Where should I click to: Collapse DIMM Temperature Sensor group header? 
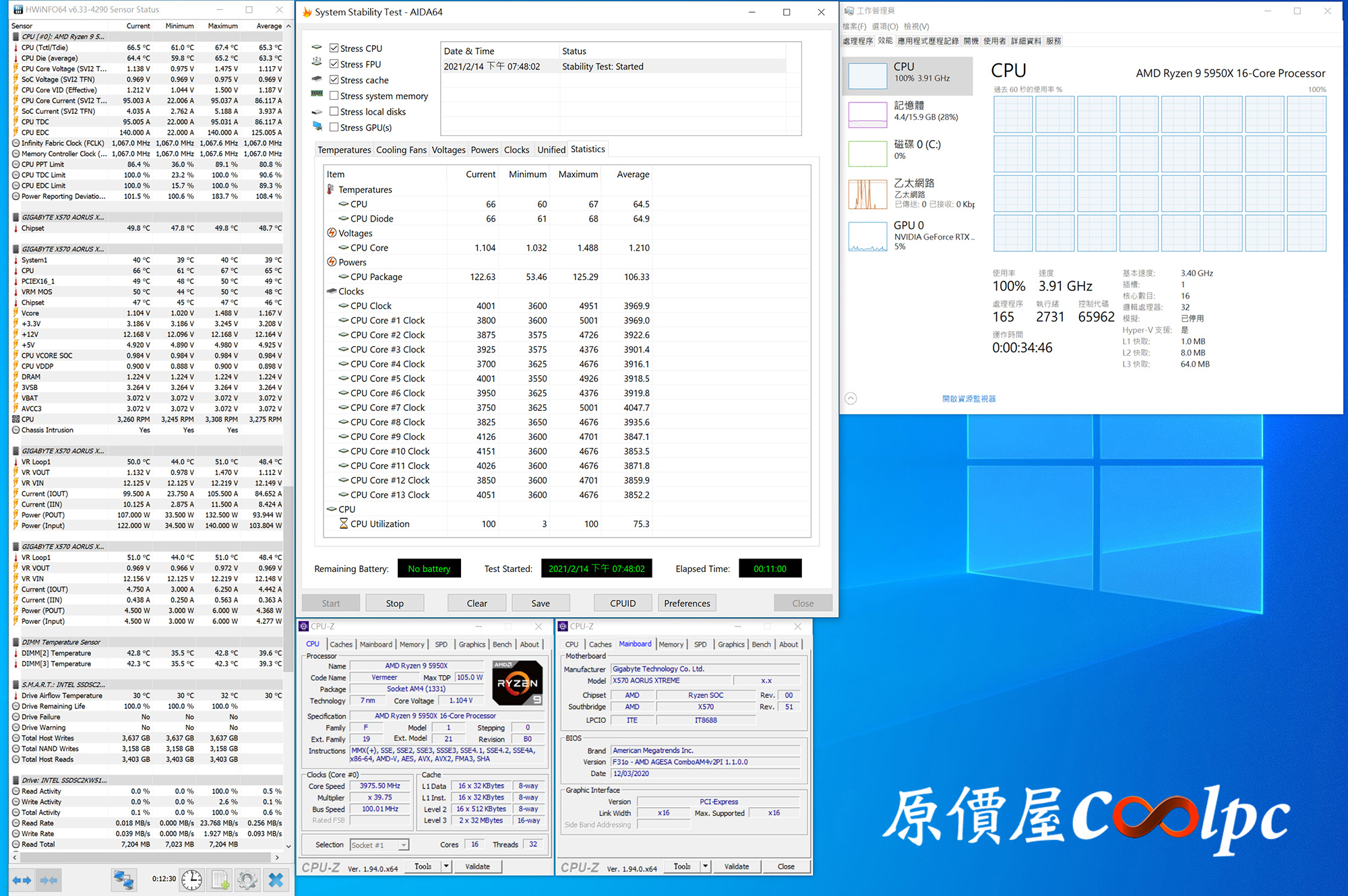(61, 642)
